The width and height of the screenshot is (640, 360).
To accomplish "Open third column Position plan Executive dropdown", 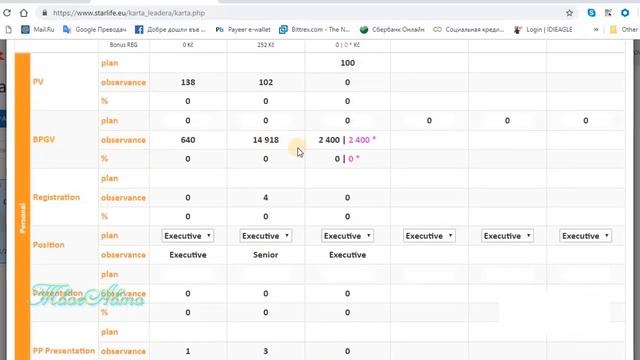I will point(347,236).
